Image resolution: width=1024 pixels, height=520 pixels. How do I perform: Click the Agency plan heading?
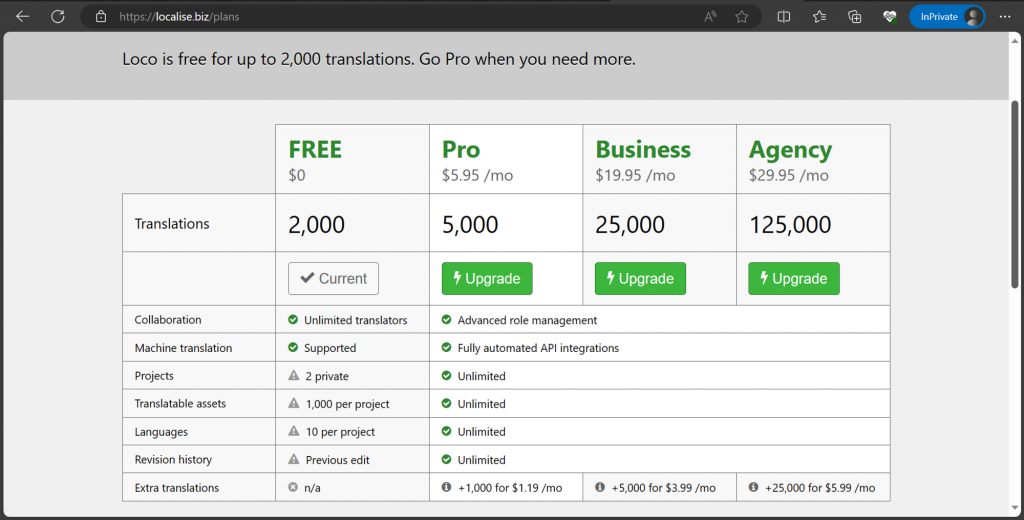(790, 151)
